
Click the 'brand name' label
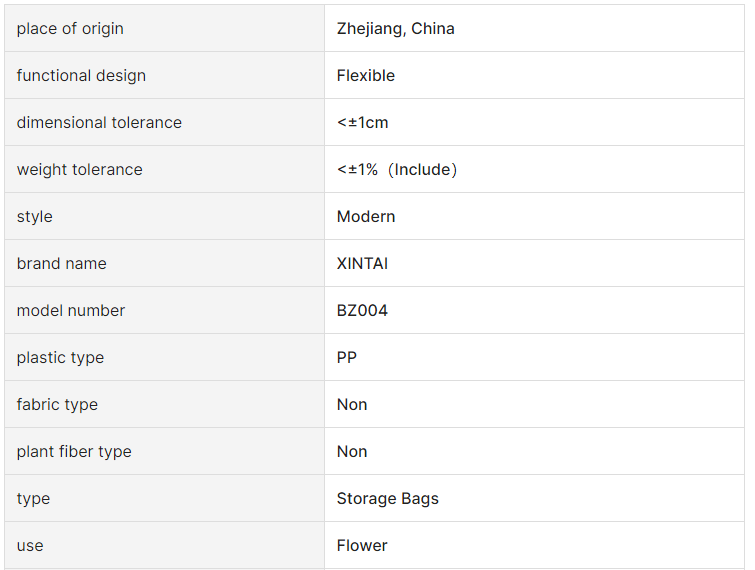pyautogui.click(x=62, y=264)
